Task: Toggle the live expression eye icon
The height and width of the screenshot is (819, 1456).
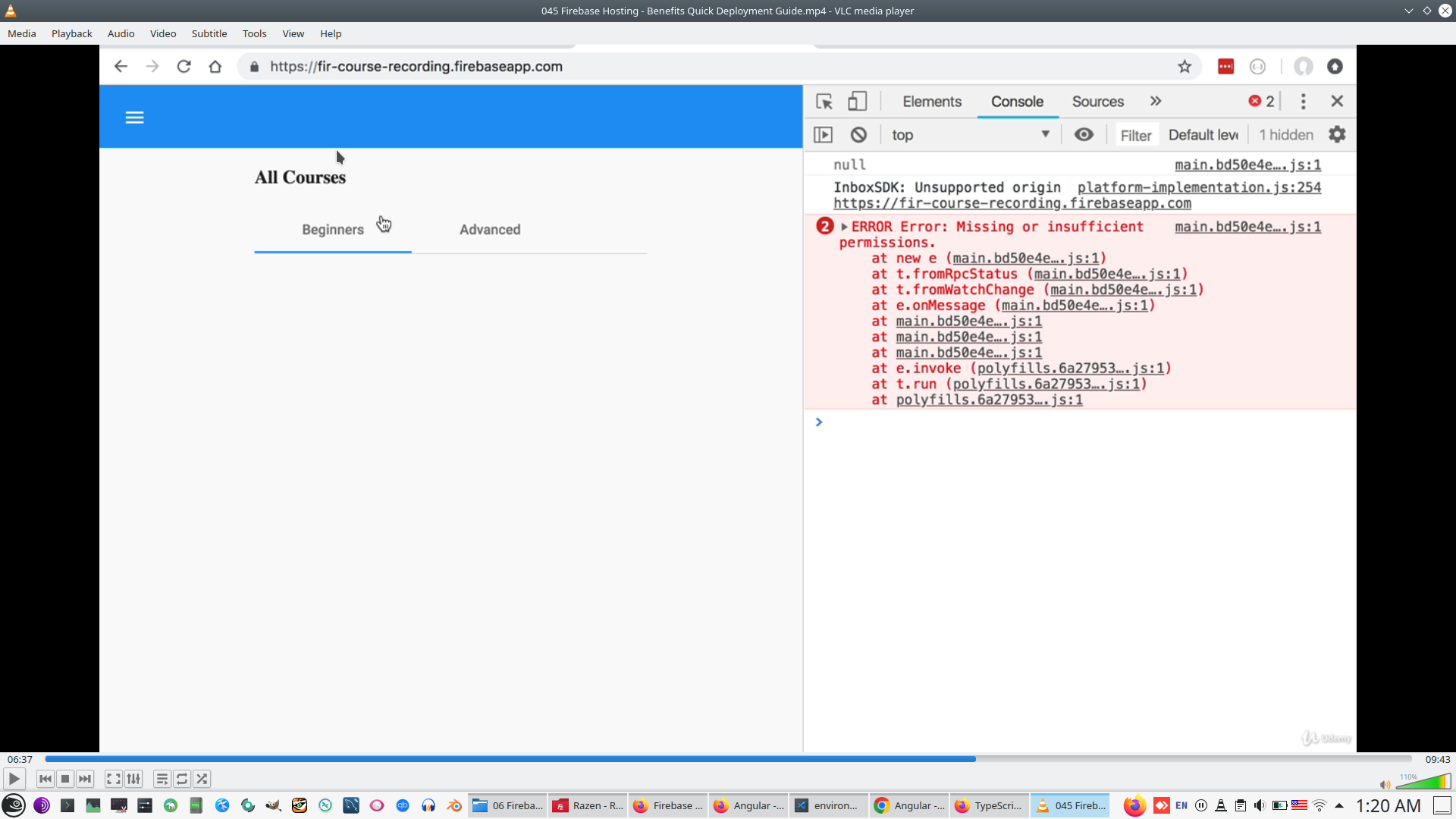Action: click(1084, 135)
